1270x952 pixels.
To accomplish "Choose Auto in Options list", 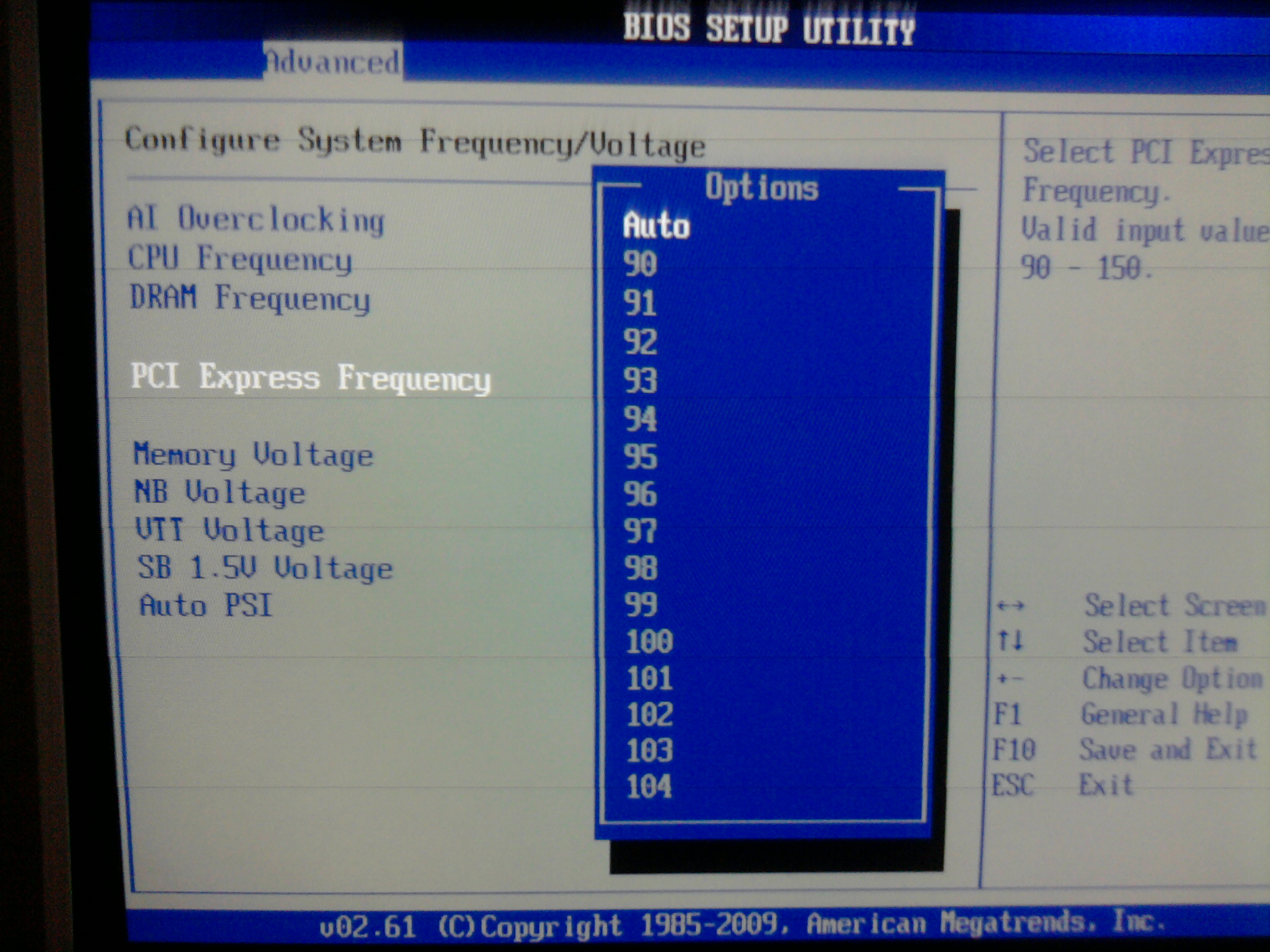I will 656,226.
